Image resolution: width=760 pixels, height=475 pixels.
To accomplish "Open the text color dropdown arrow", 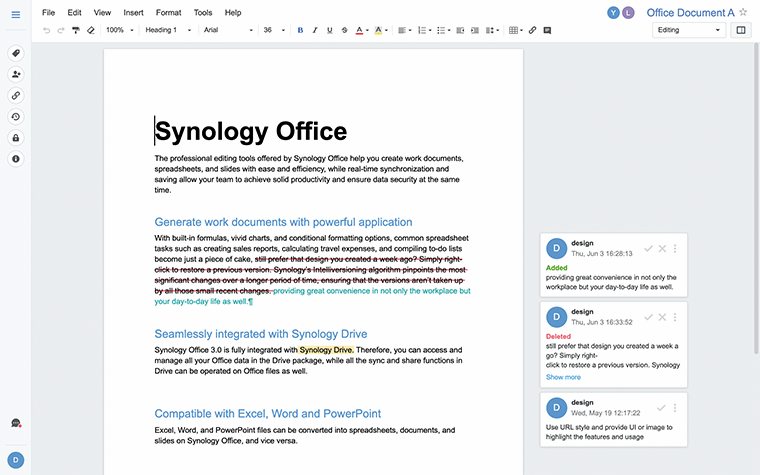I will click(x=367, y=31).
